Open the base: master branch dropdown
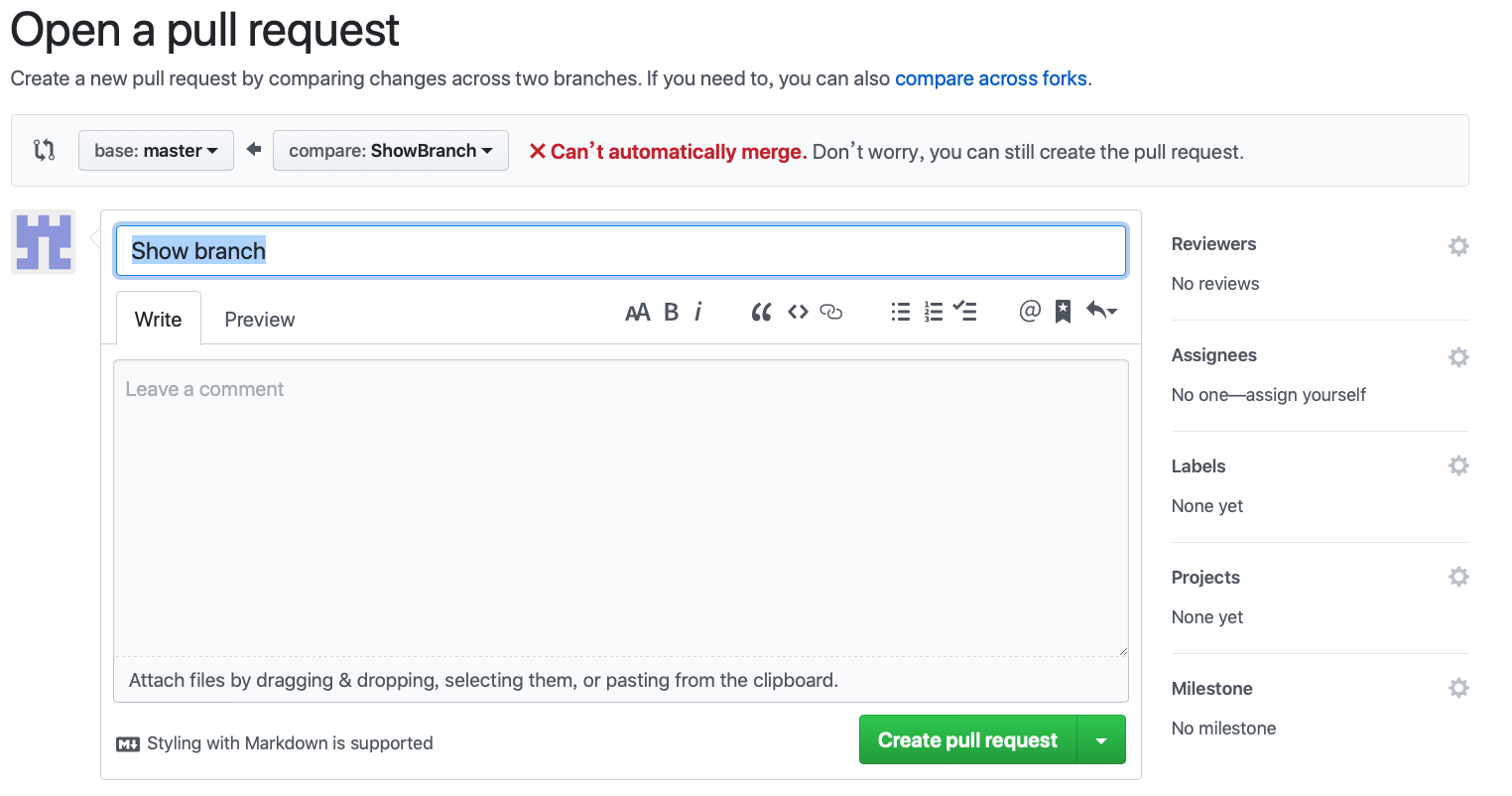Screen dimensions: 1512x796 pos(156,151)
